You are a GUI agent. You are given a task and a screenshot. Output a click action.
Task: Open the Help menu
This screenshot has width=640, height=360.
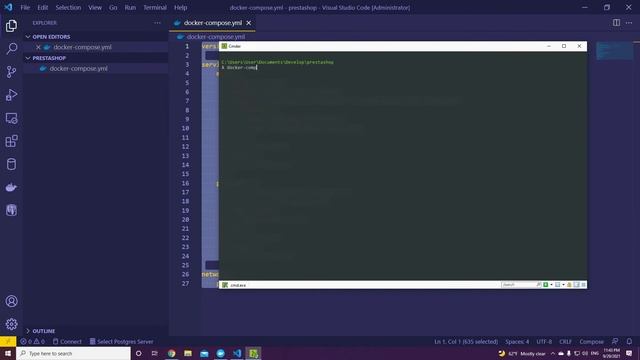click(x=180, y=7)
